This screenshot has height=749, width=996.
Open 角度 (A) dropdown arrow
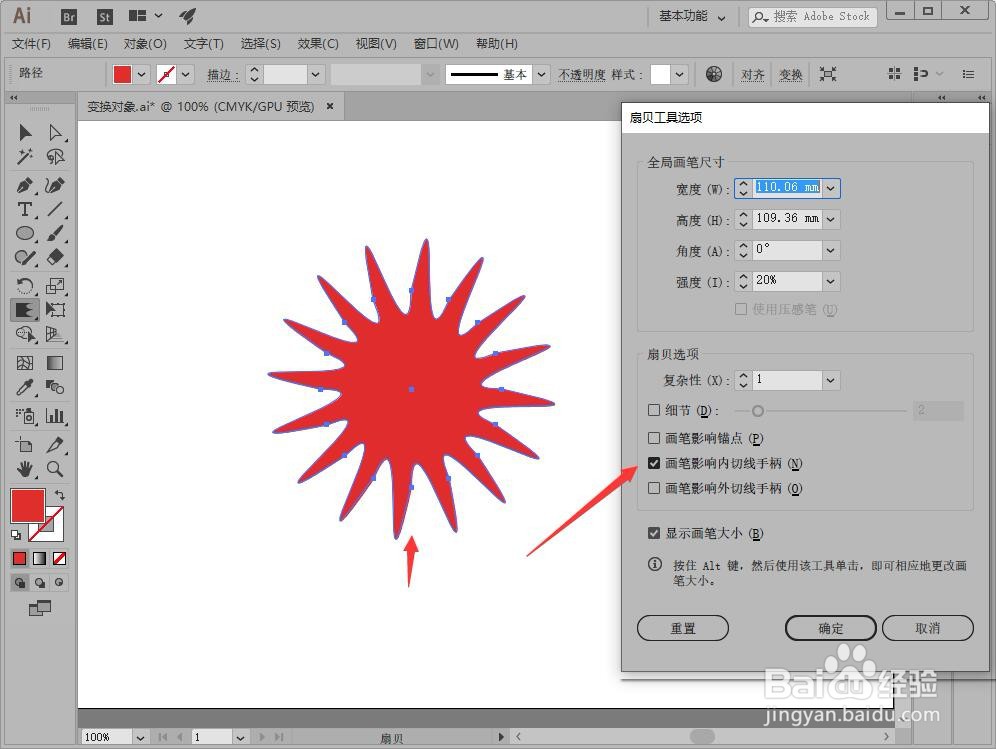(831, 250)
